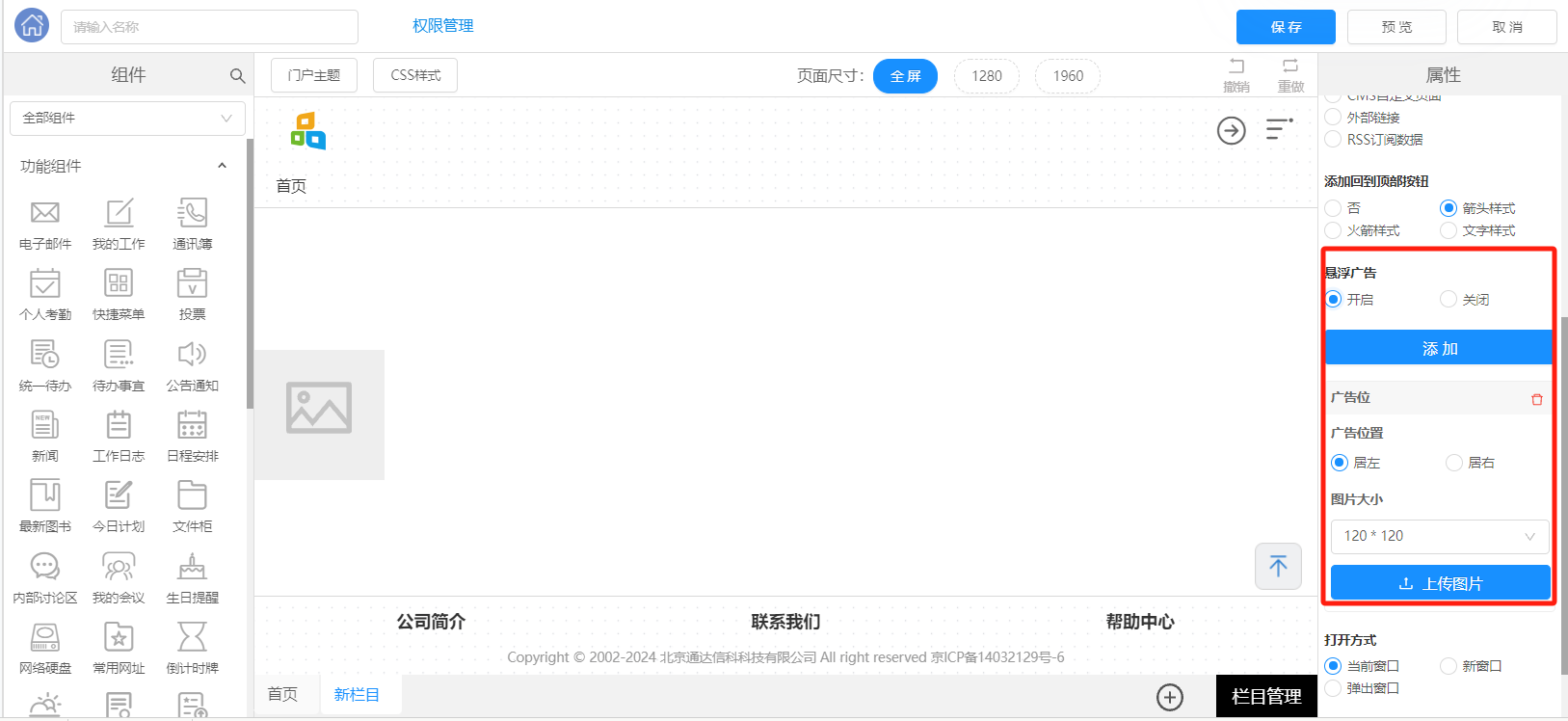
Task: Set 悬浮广告 to 关闭
Action: [x=1448, y=300]
